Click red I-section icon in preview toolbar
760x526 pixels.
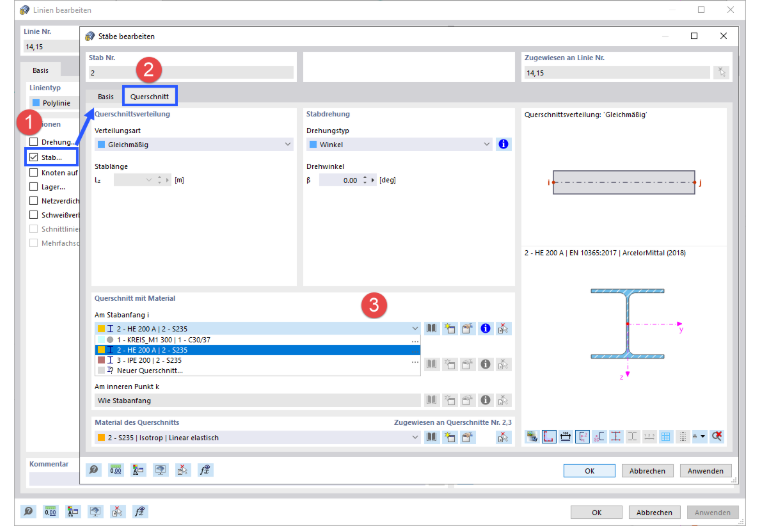(616, 436)
